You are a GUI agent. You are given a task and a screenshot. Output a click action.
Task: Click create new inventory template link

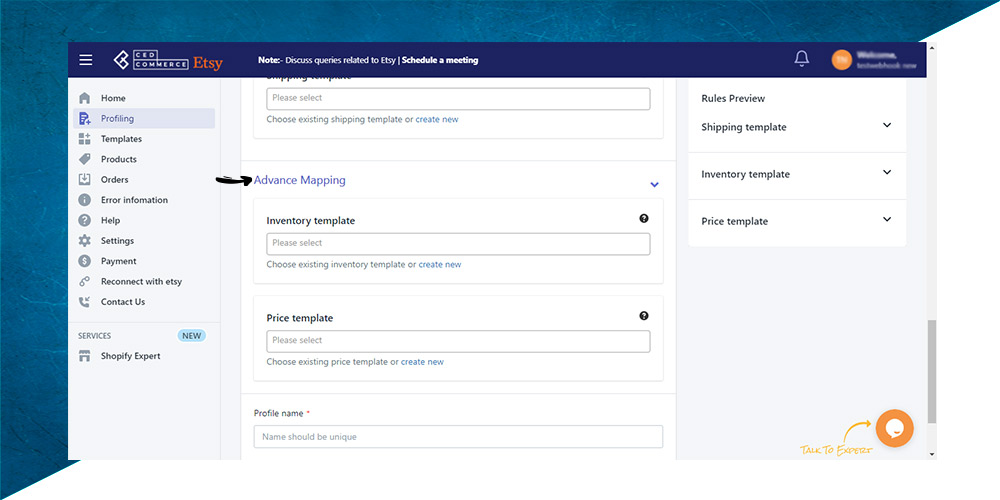coord(439,265)
